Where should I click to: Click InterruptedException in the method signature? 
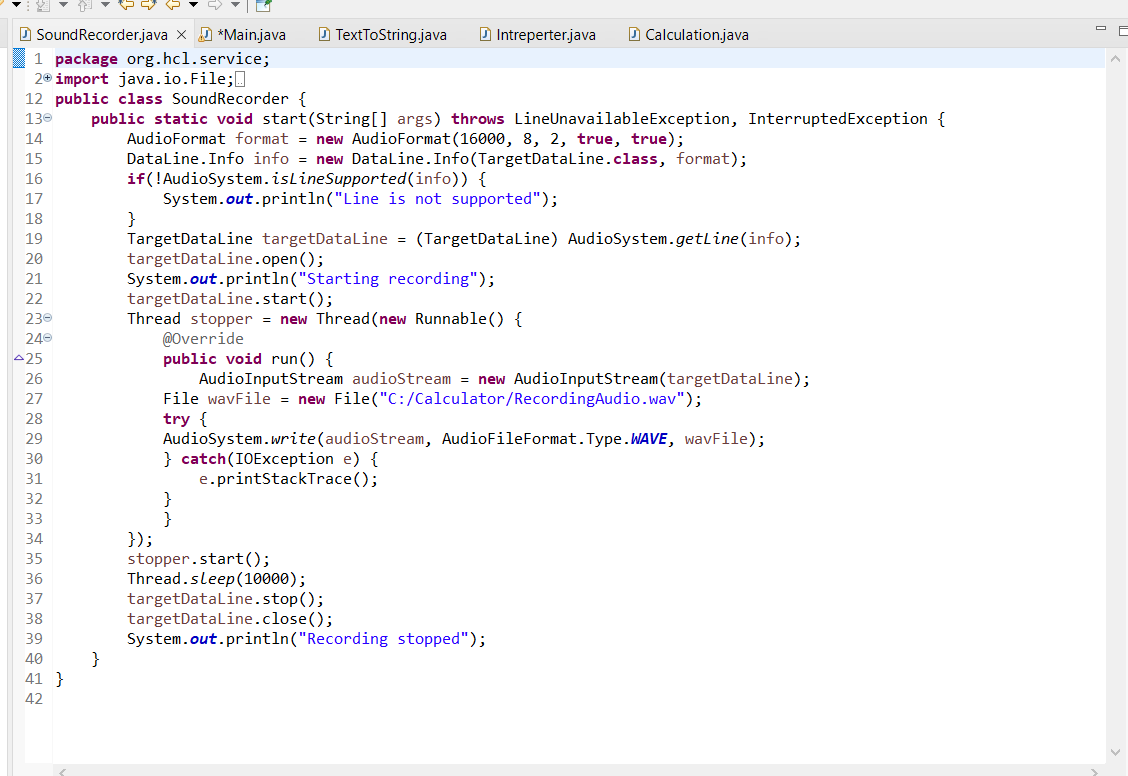(838, 119)
